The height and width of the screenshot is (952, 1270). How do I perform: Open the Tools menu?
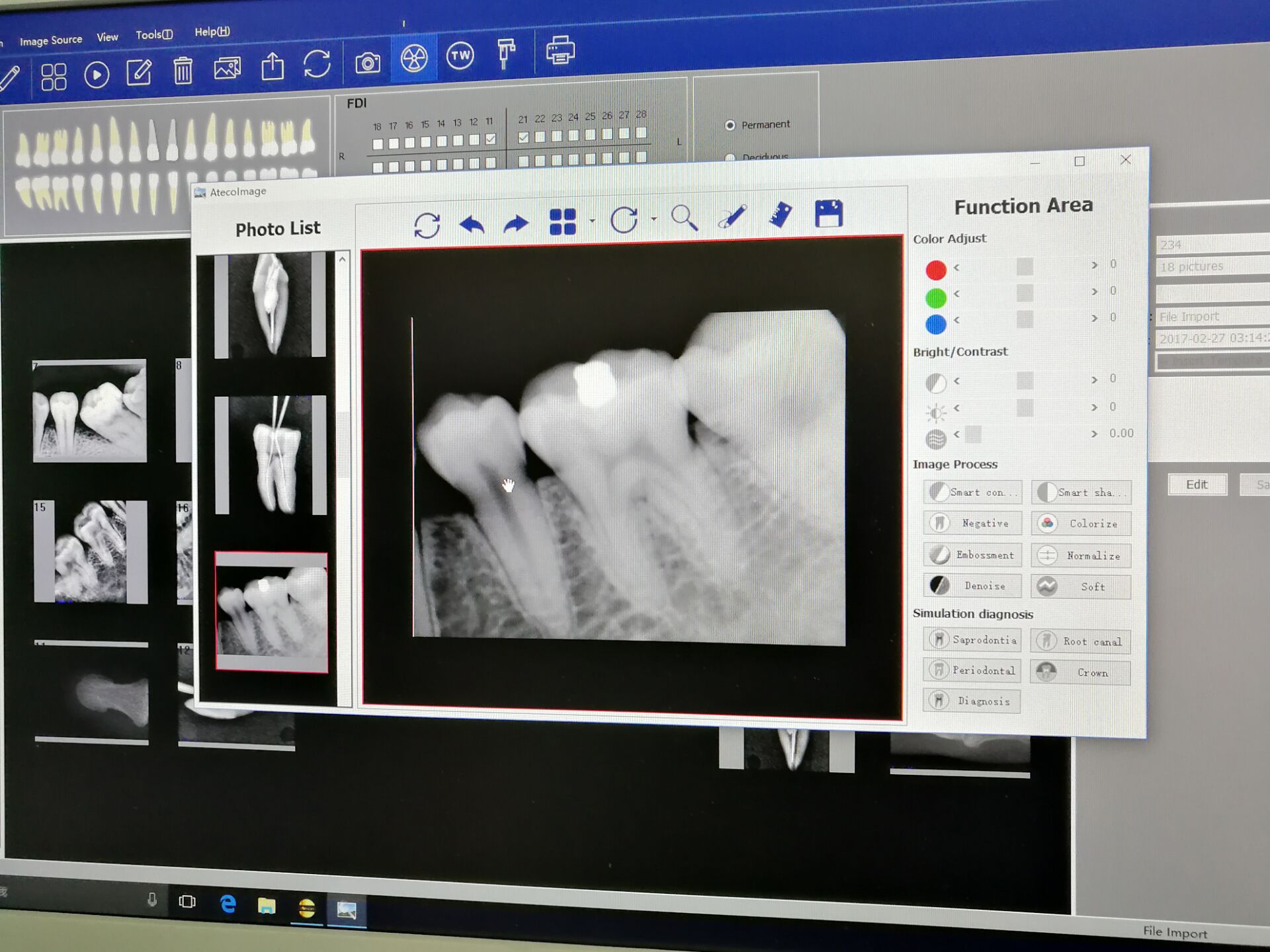(154, 34)
